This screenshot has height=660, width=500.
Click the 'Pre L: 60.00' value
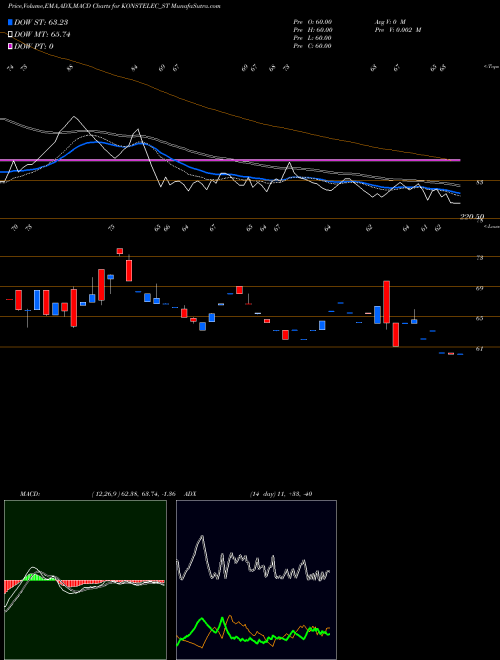coord(313,38)
